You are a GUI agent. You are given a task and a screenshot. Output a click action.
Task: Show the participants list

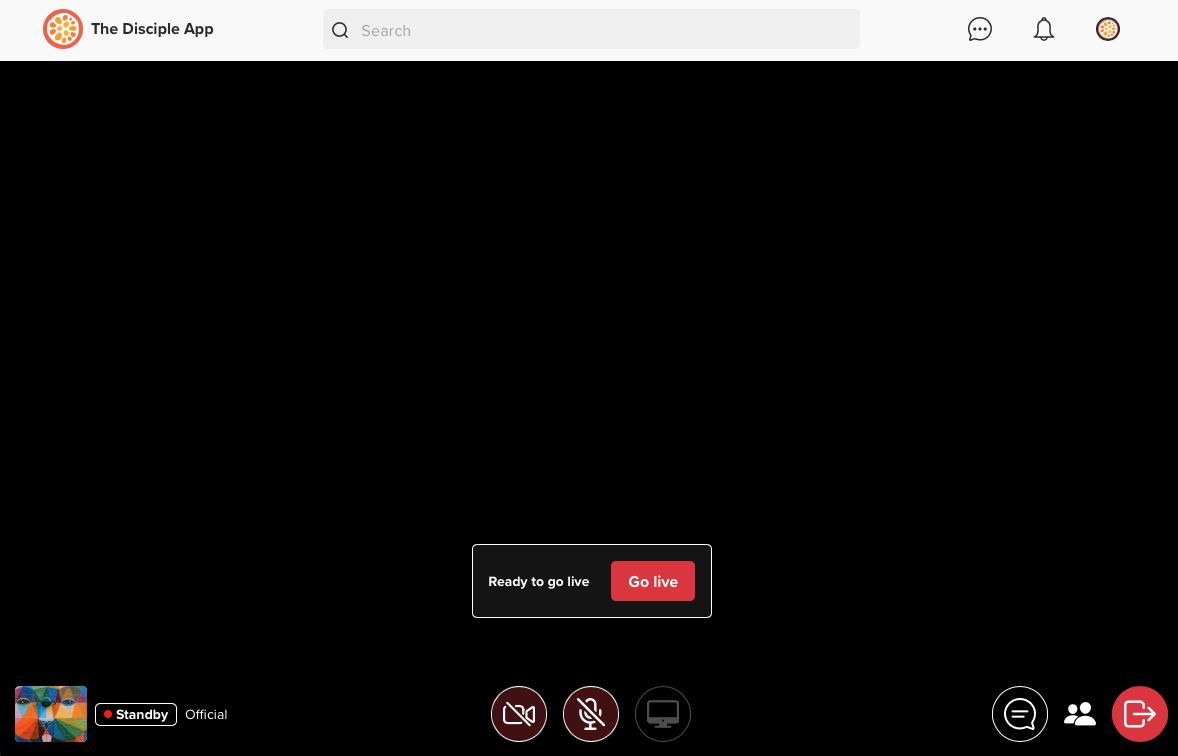coord(1080,713)
